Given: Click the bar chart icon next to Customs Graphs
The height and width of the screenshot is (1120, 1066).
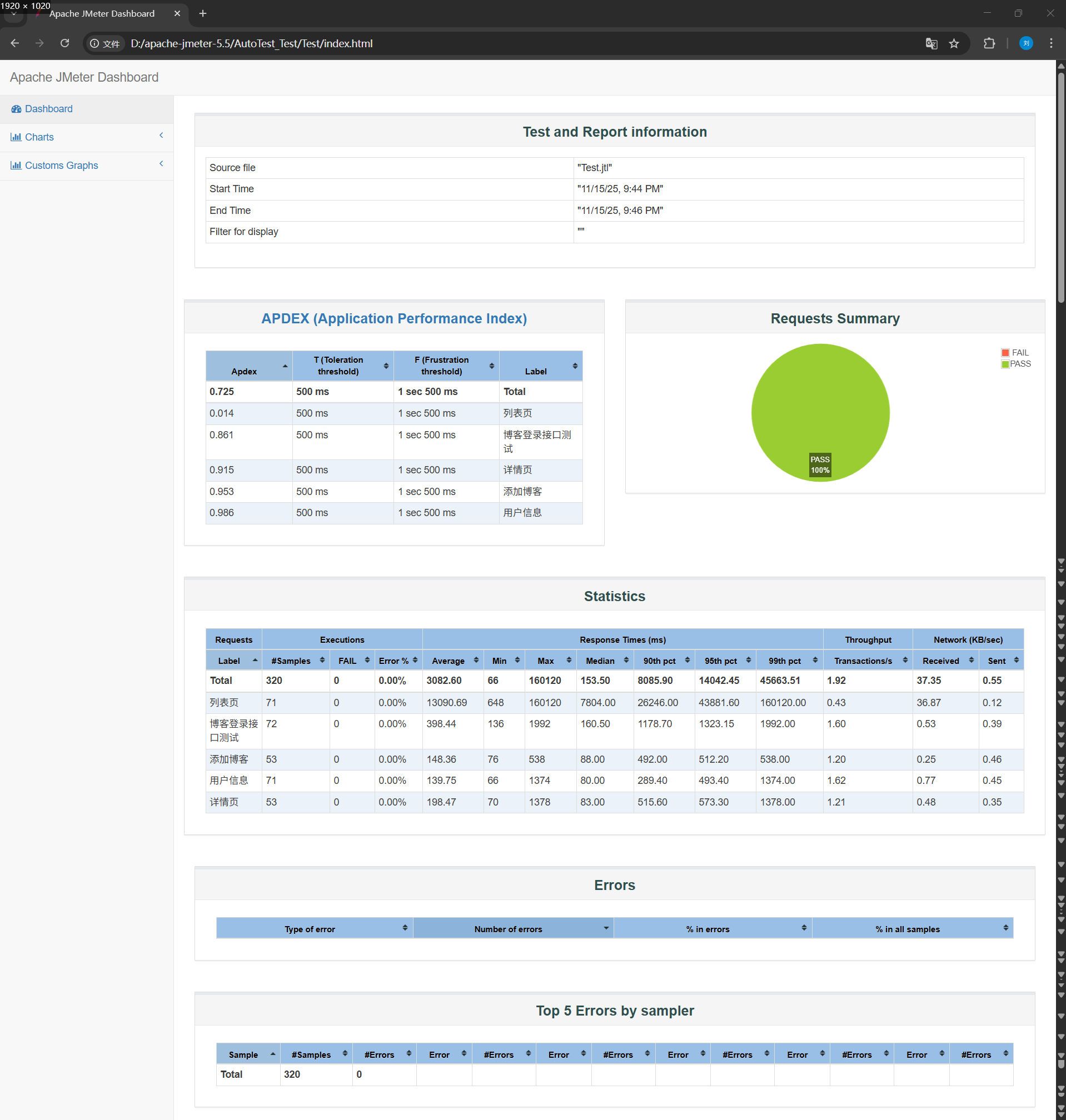Looking at the screenshot, I should pyautogui.click(x=16, y=166).
